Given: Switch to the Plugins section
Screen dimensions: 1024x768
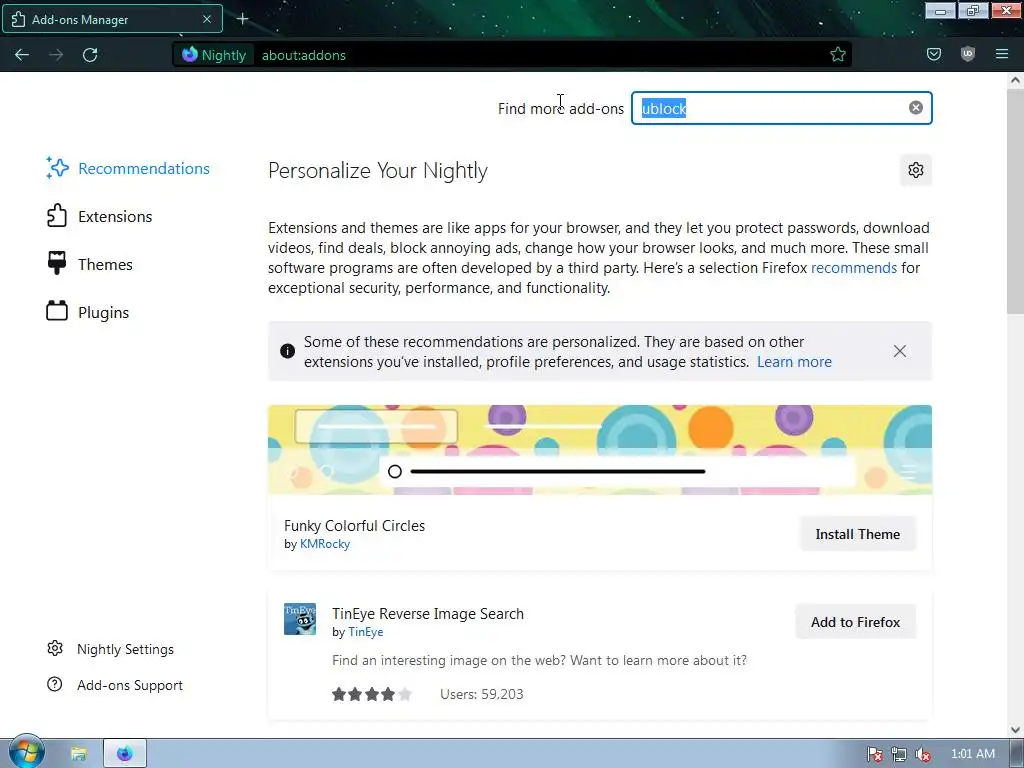Looking at the screenshot, I should click(88, 312).
